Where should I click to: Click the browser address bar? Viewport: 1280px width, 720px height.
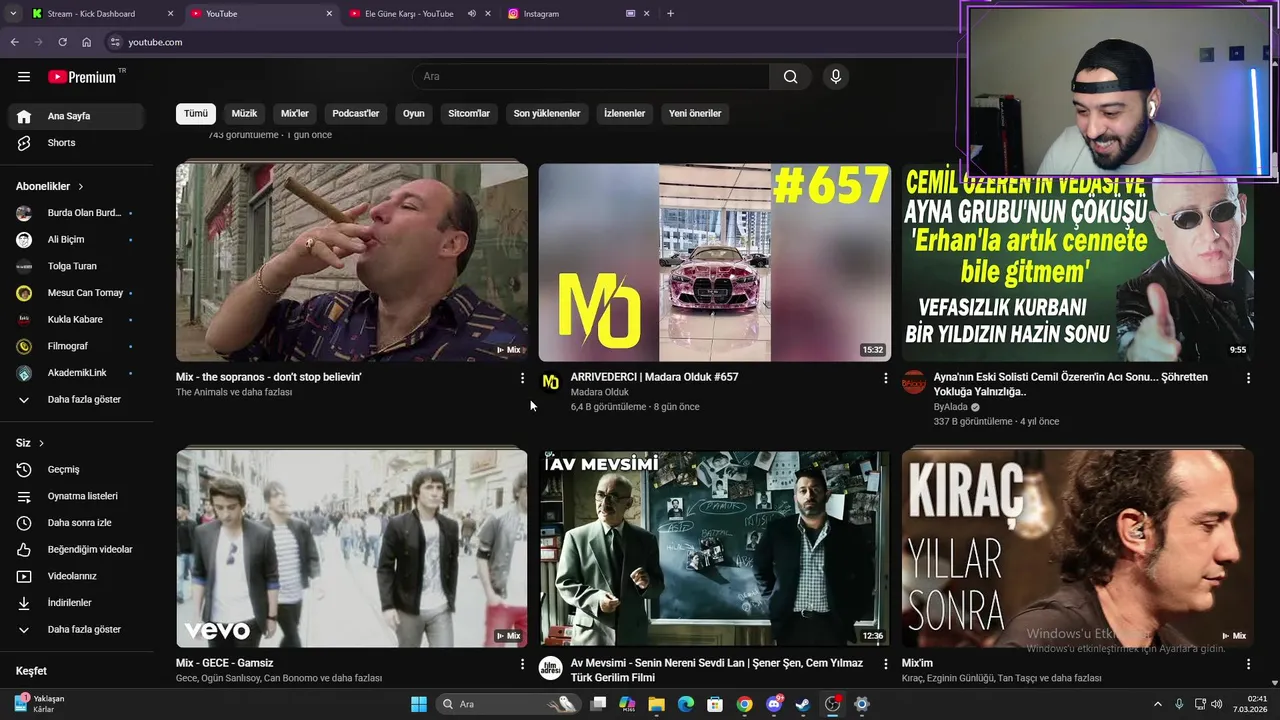pos(530,42)
